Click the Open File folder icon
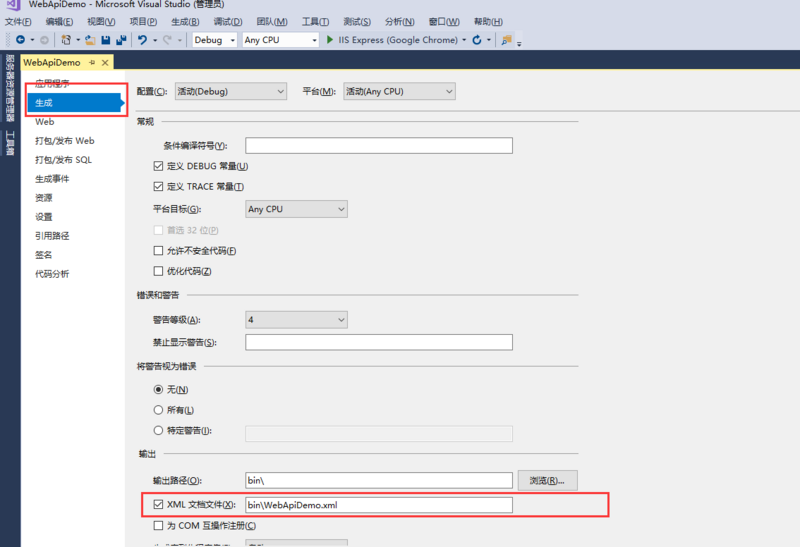Viewport: 800px width, 547px height. click(x=90, y=40)
